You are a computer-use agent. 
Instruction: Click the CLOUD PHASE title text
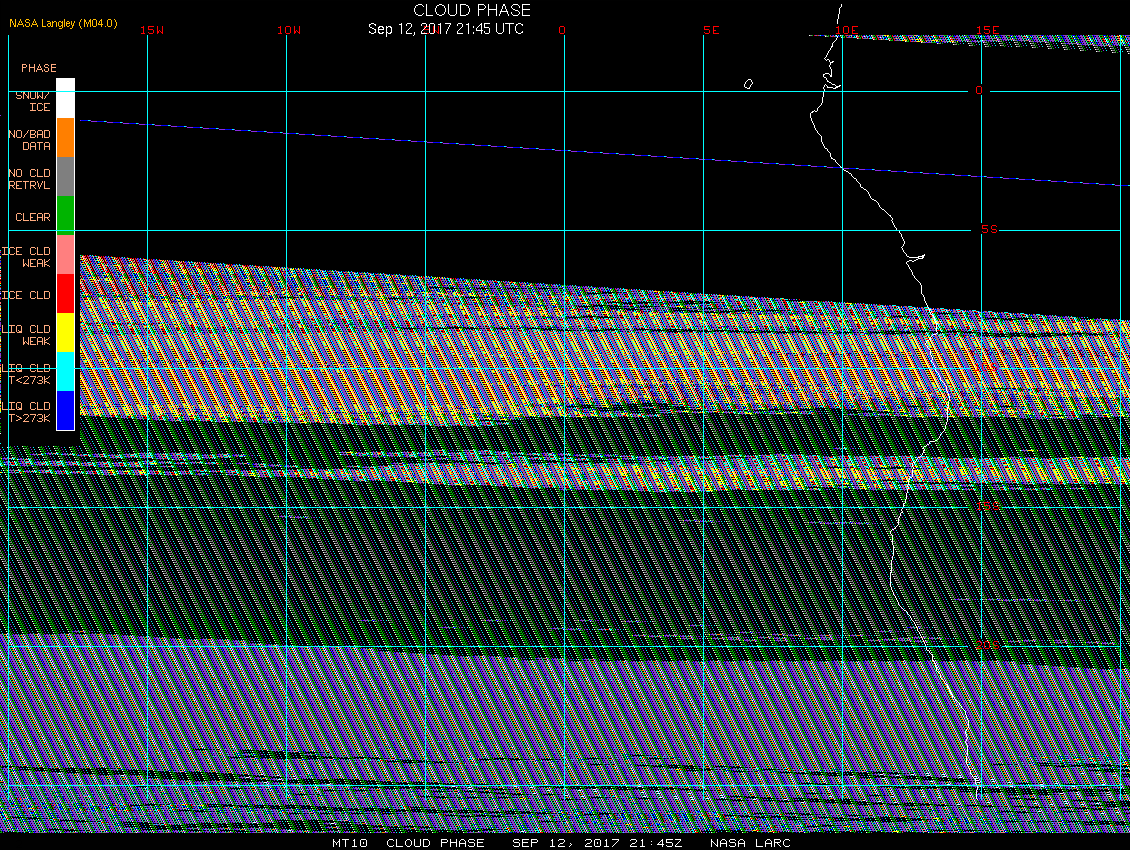point(472,10)
